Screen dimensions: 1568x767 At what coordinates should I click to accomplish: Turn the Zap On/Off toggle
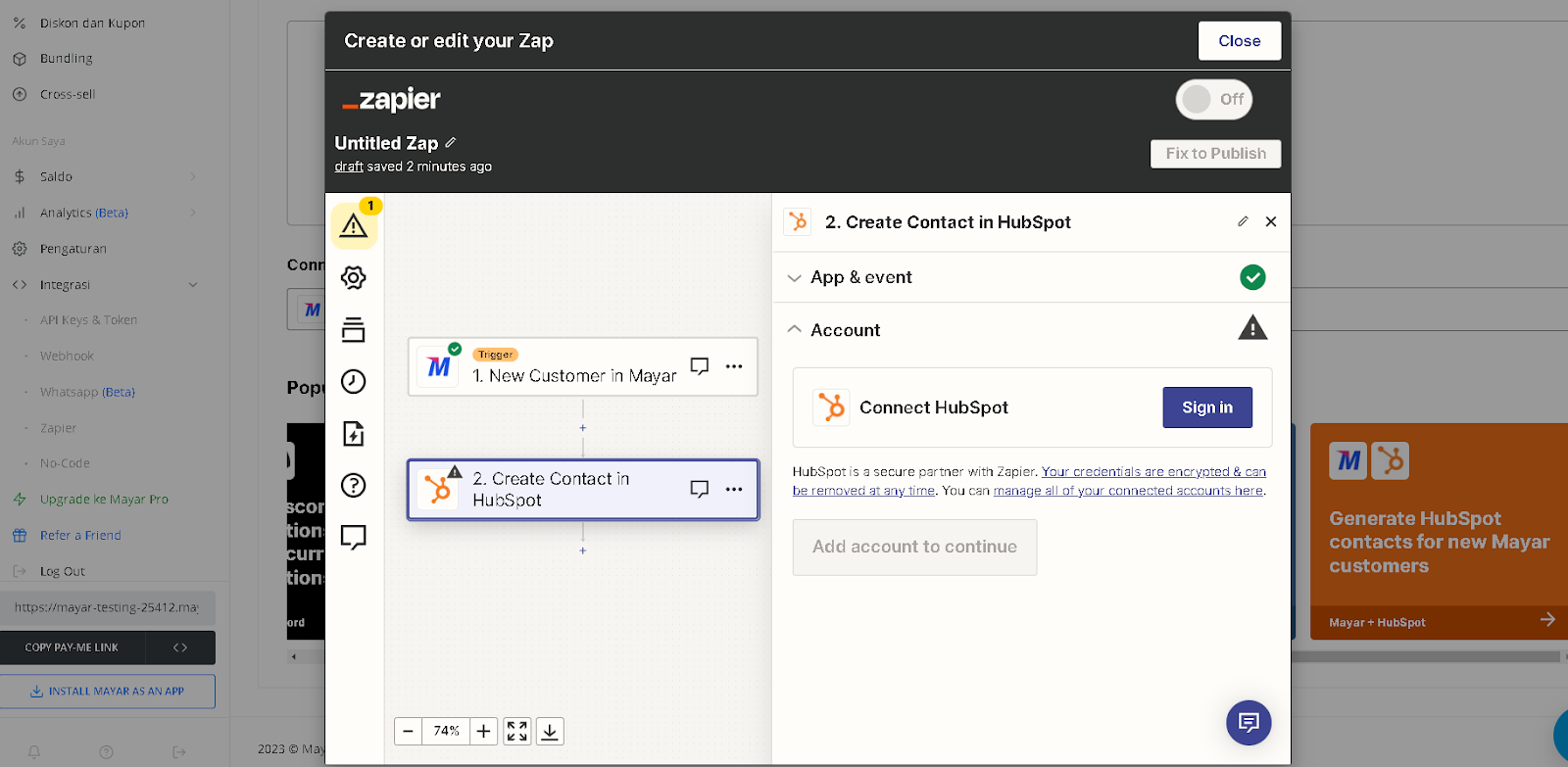(1214, 100)
